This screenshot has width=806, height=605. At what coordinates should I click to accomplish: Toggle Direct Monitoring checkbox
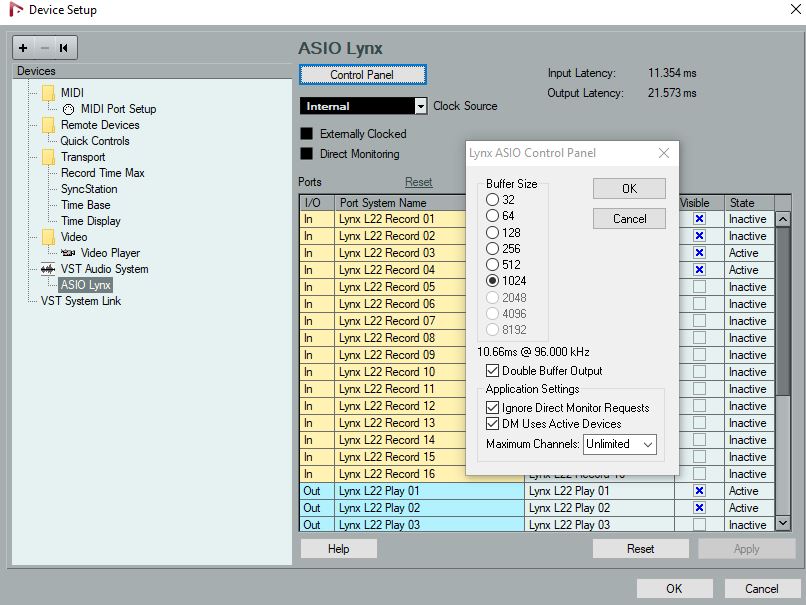tap(306, 154)
